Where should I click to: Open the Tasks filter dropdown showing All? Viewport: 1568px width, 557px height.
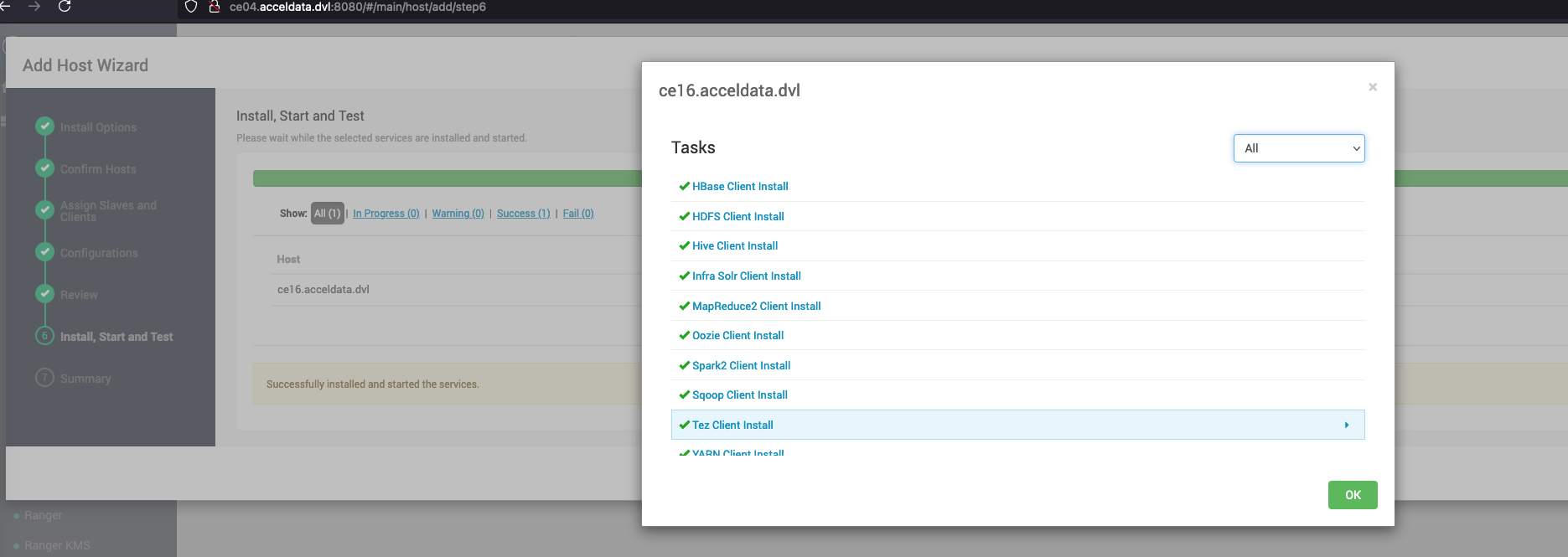1299,148
